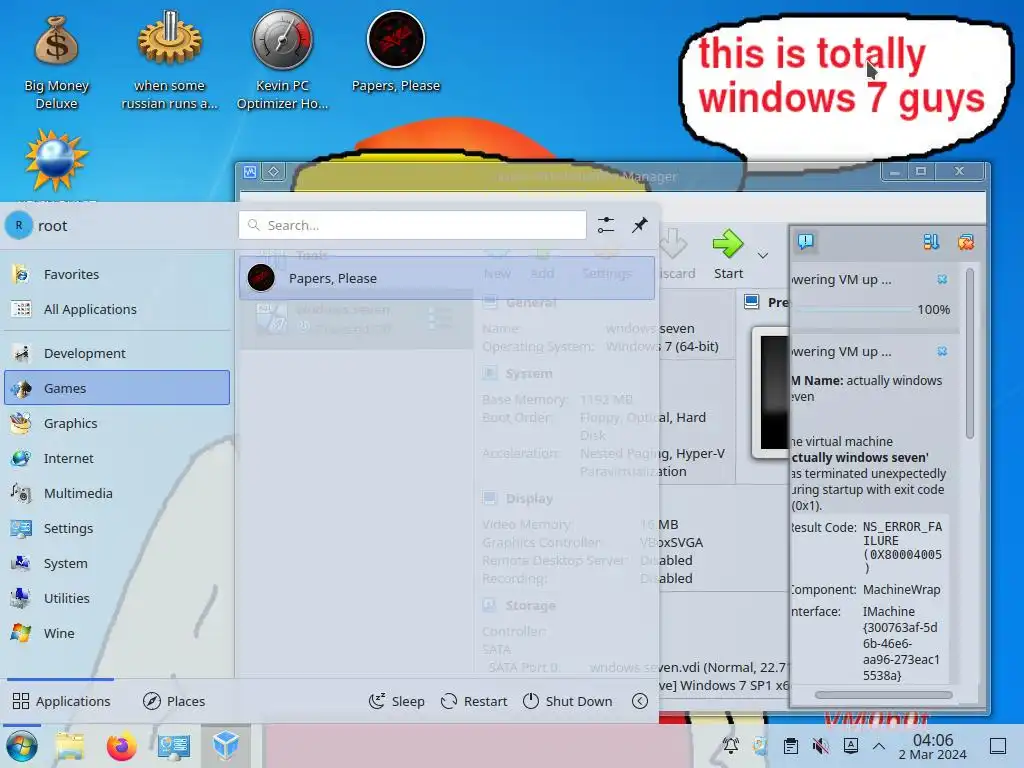Click the 'NS_ERROR_FAILURE' result code text

pyautogui.click(x=903, y=547)
